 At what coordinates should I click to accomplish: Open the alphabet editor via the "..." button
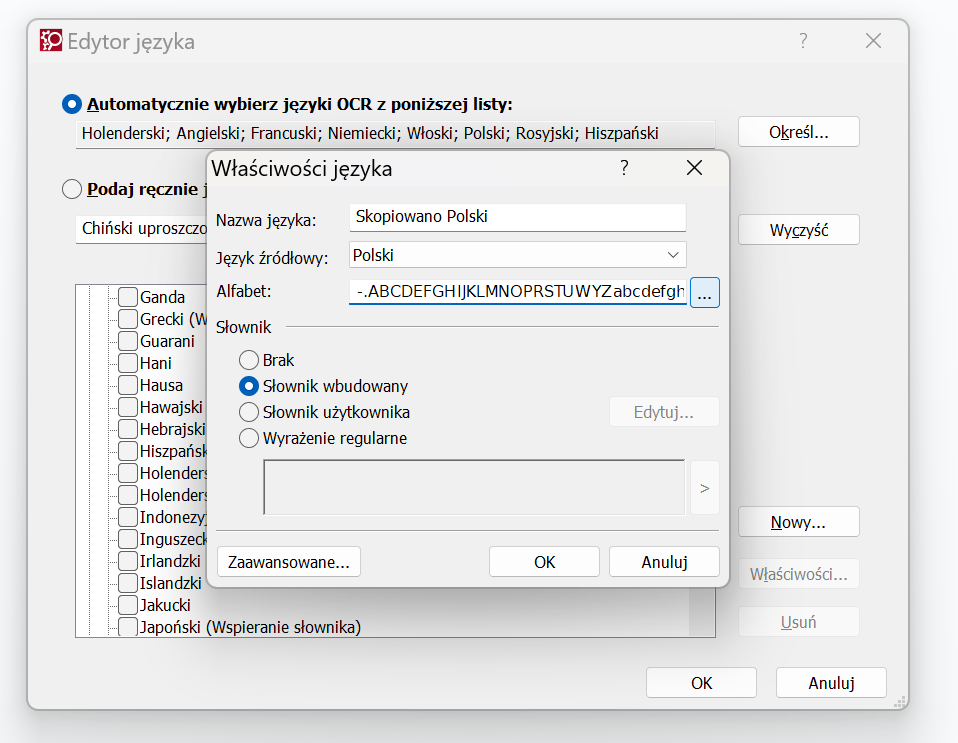(705, 293)
